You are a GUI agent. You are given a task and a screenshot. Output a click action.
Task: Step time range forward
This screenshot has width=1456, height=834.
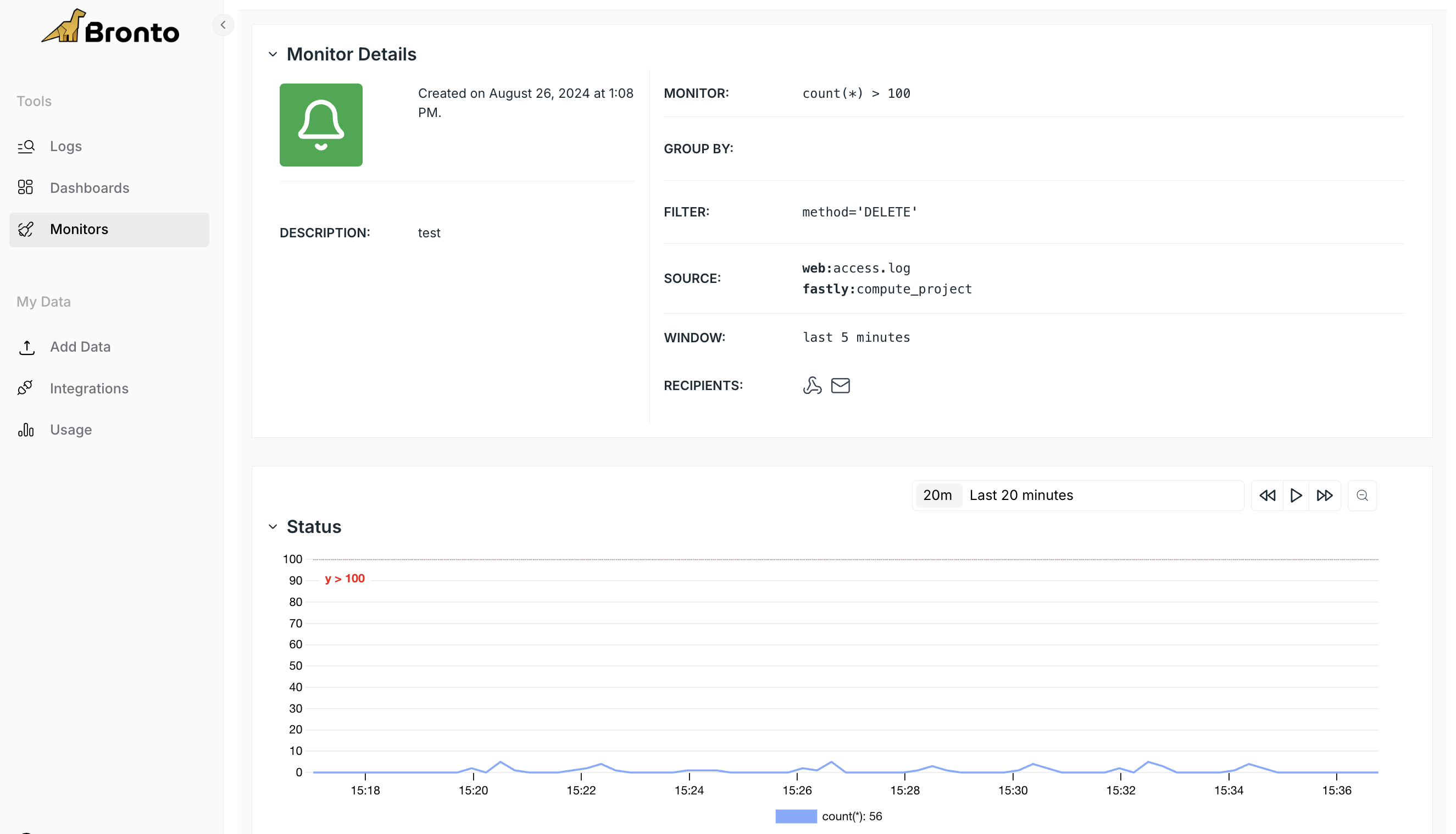(1324, 496)
